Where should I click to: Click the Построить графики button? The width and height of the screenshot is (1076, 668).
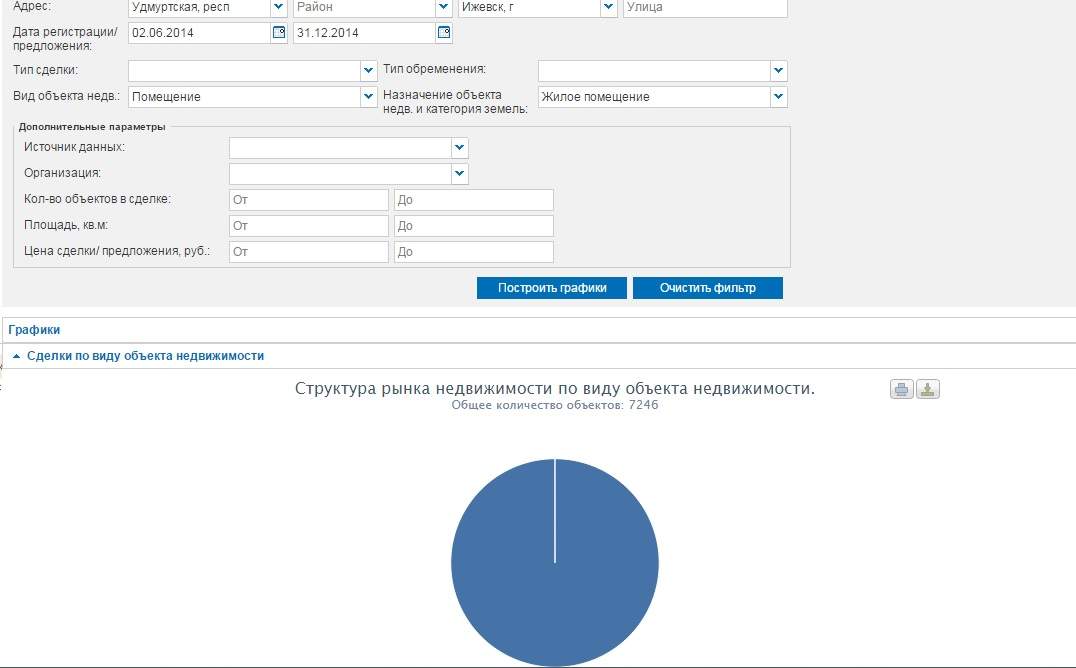point(552,288)
